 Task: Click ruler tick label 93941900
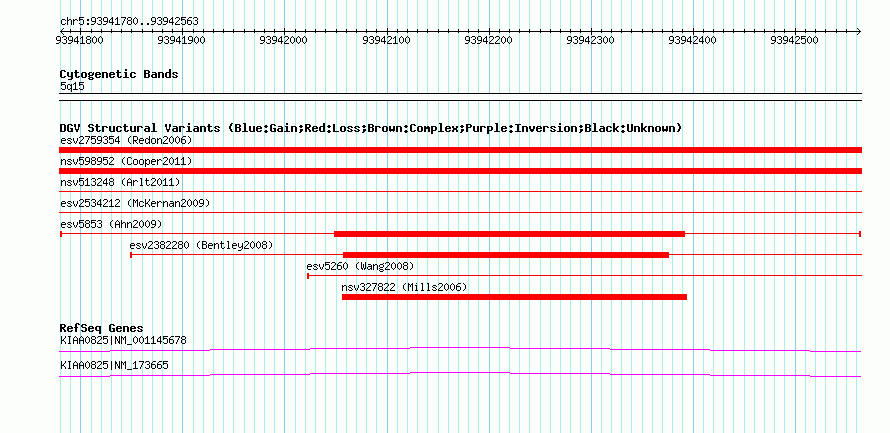[x=182, y=40]
